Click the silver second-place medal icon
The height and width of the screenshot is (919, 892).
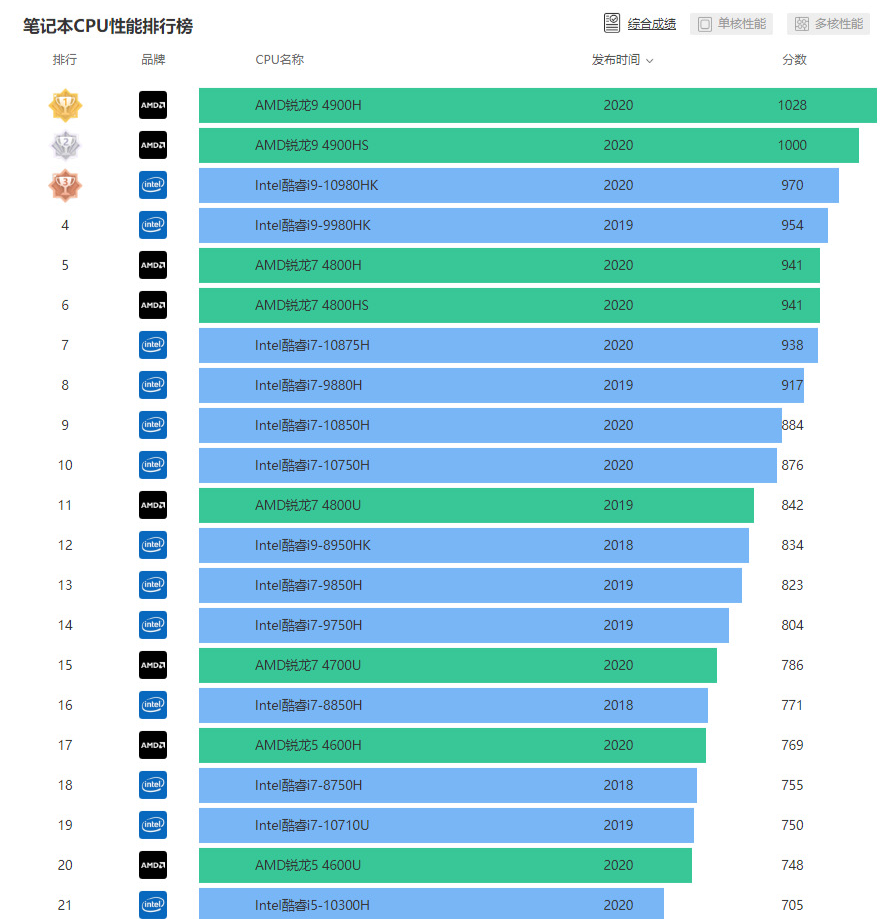coord(65,145)
